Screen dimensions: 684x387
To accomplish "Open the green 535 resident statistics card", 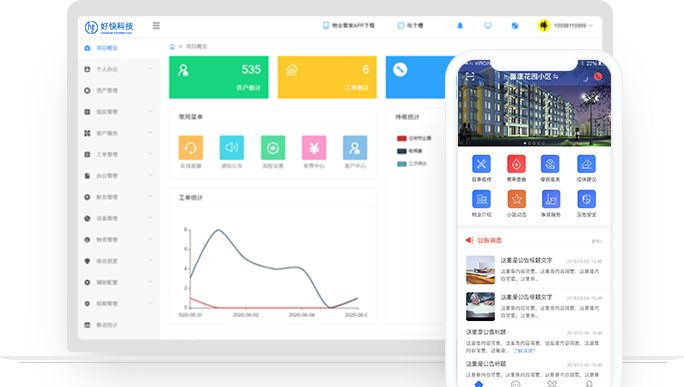I will (219, 77).
